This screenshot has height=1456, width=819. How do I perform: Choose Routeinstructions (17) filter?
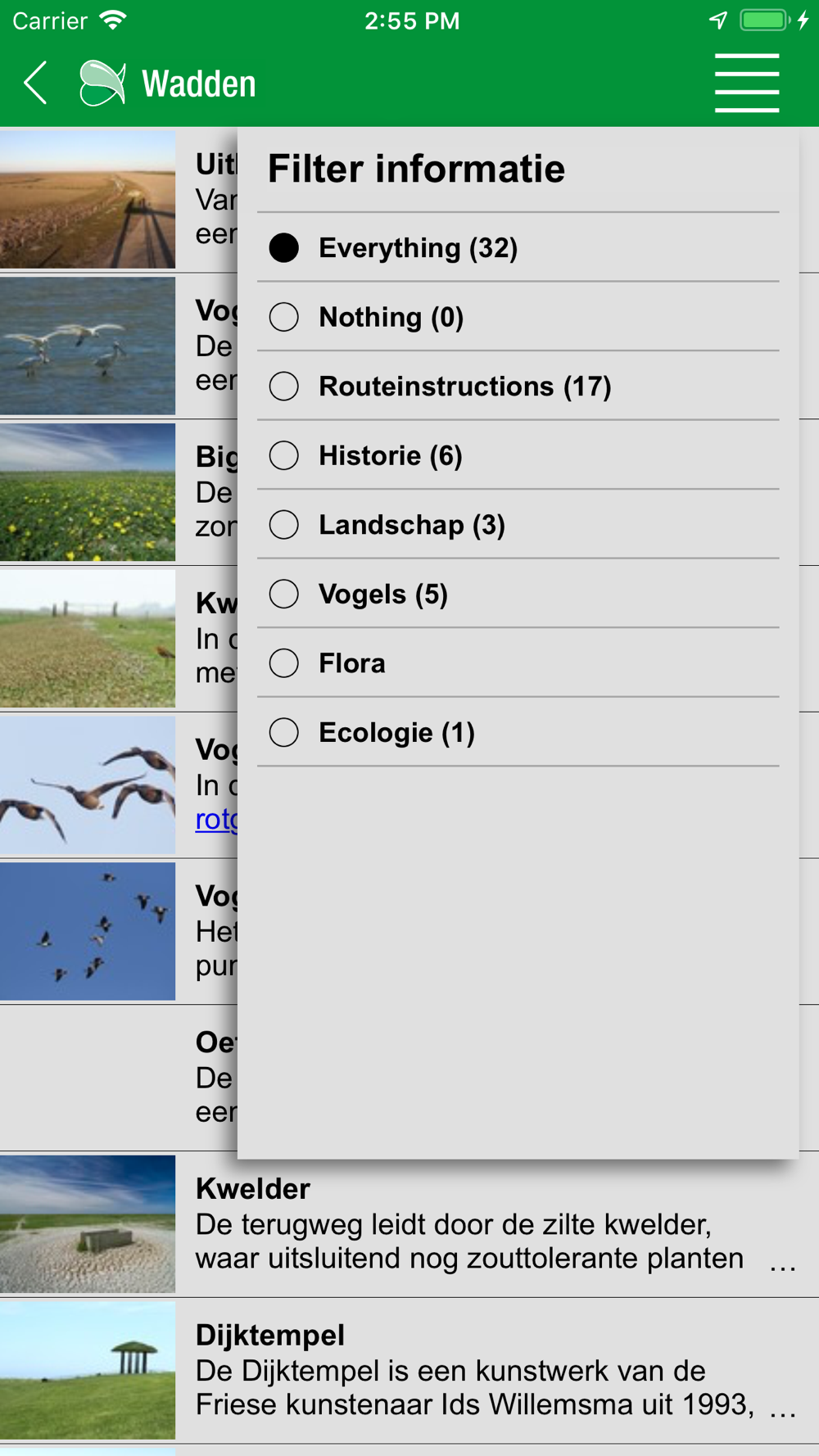coord(518,386)
